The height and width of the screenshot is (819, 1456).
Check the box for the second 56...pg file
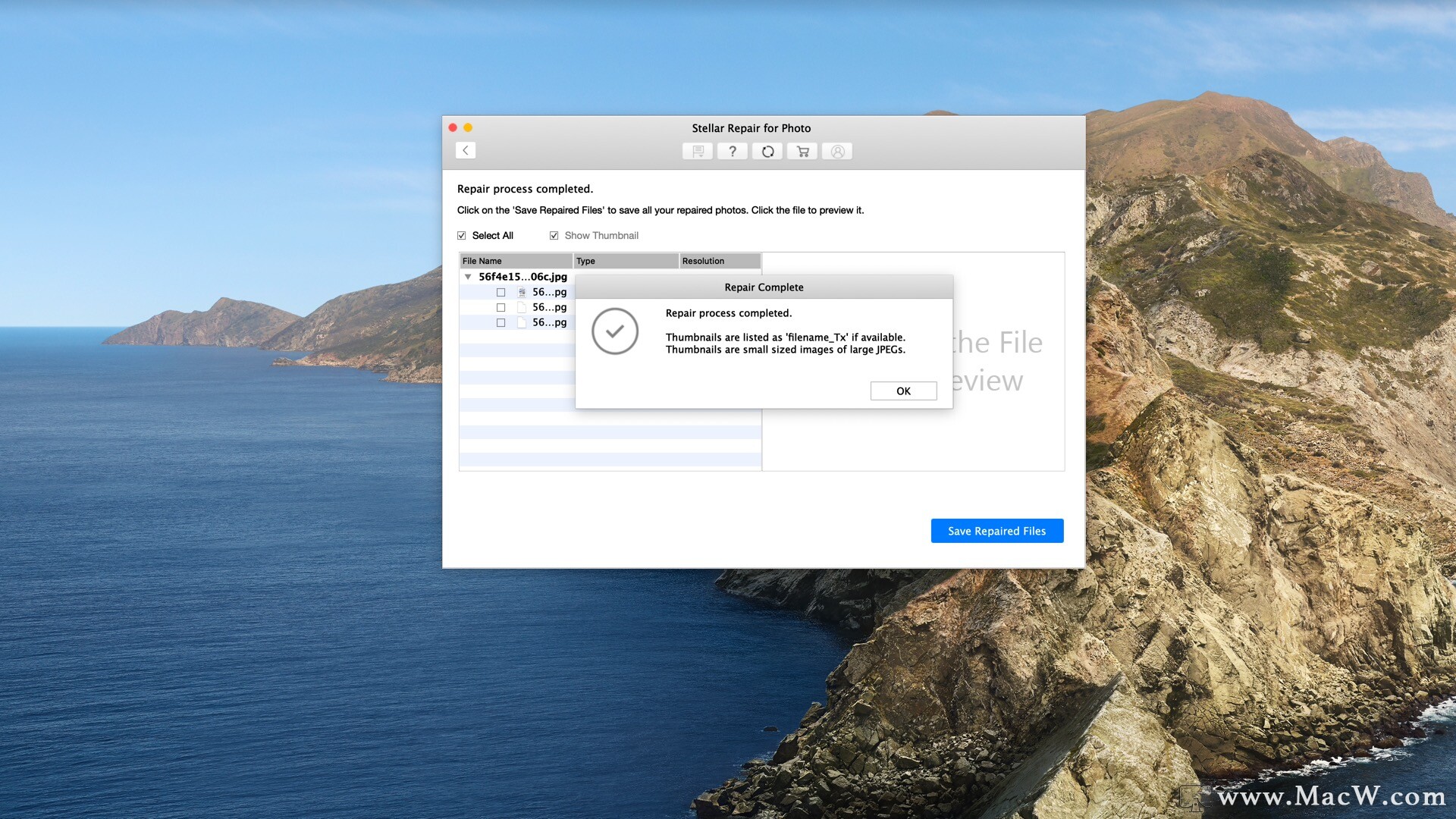500,307
